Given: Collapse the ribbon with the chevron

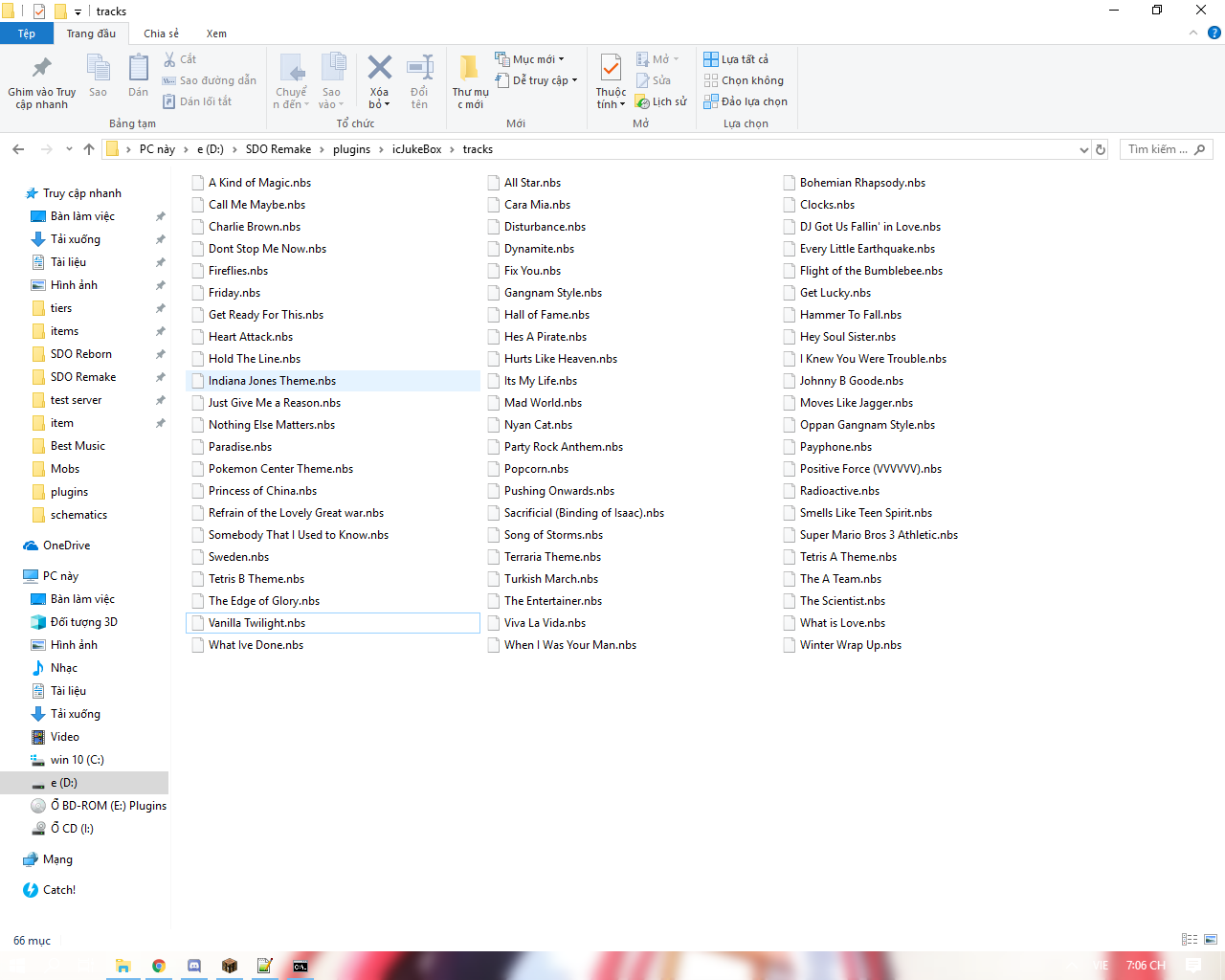Looking at the screenshot, I should (1193, 33).
